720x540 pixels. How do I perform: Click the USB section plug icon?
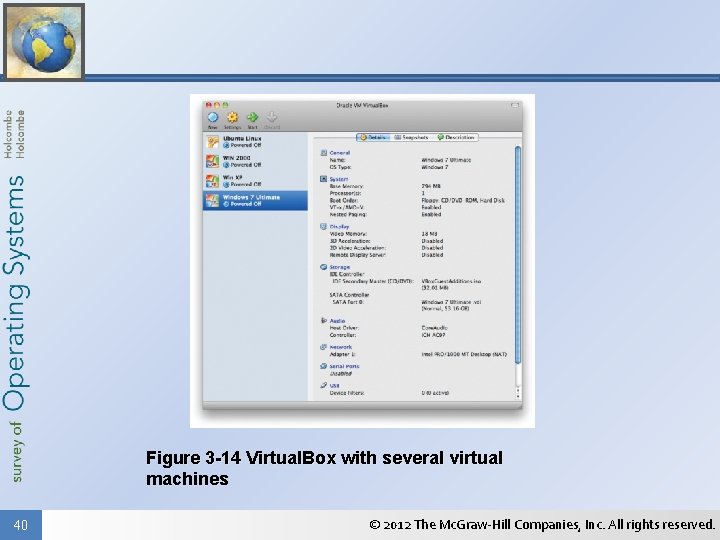(x=323, y=385)
